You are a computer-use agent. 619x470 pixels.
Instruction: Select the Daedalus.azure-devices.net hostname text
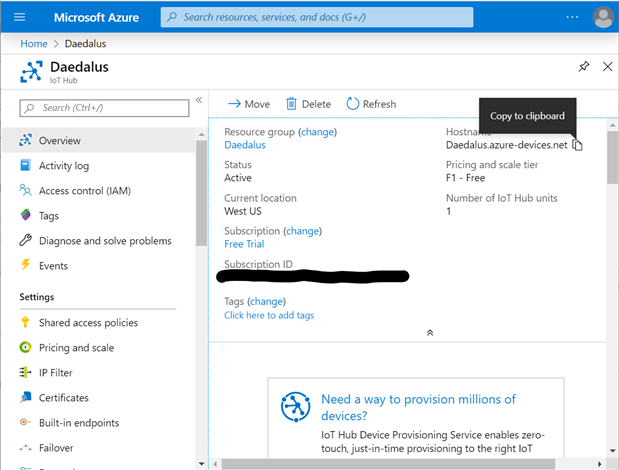[506, 145]
